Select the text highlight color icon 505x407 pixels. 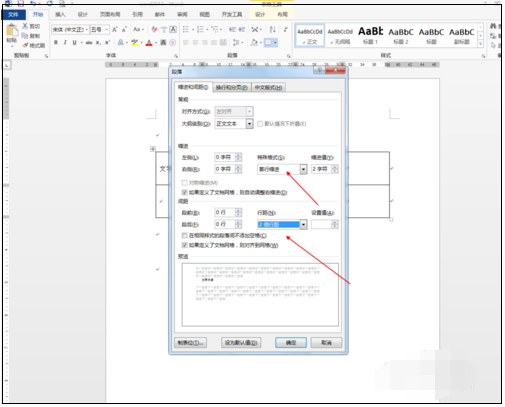coord(134,42)
